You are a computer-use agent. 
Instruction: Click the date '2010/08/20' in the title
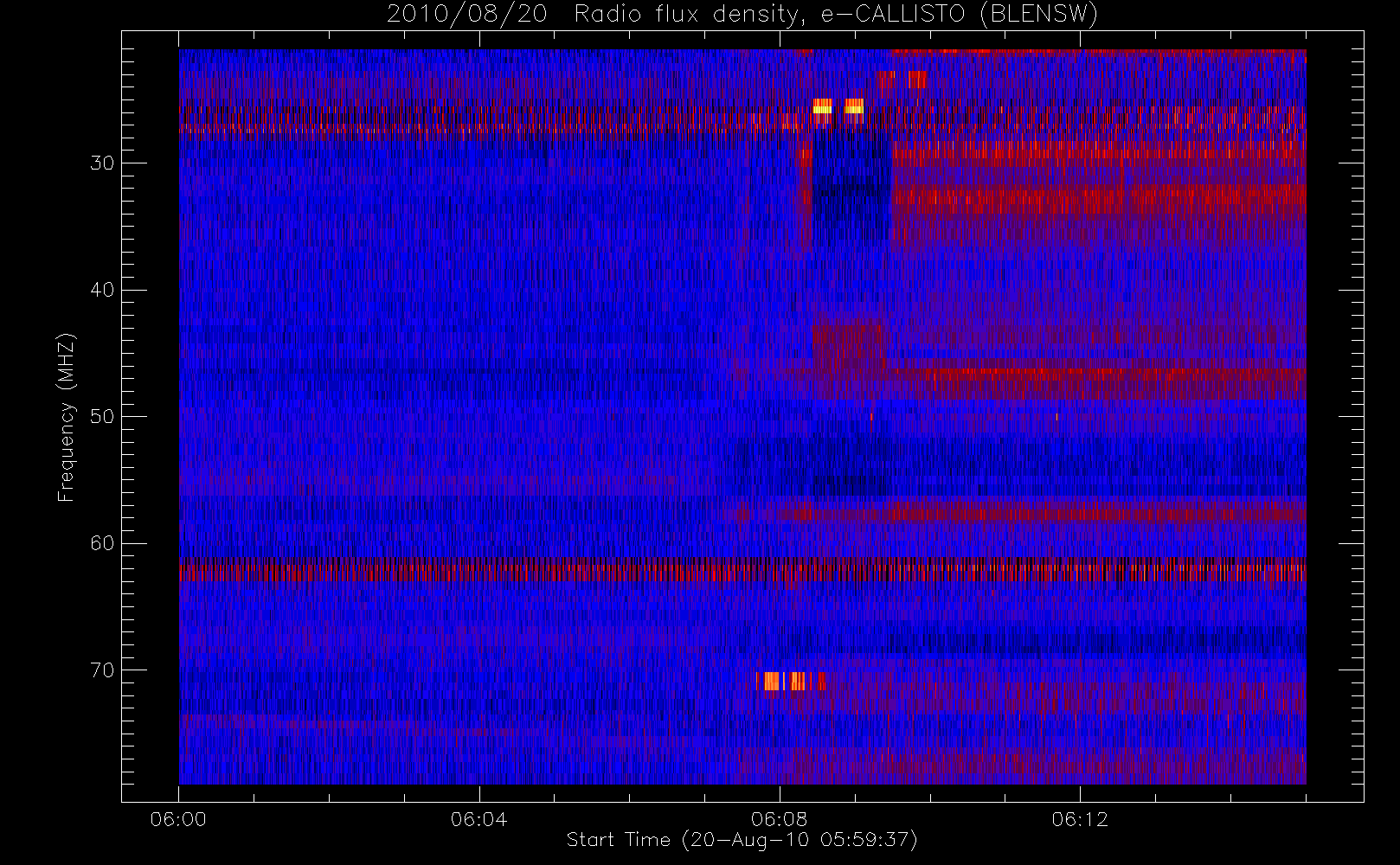coord(467,15)
